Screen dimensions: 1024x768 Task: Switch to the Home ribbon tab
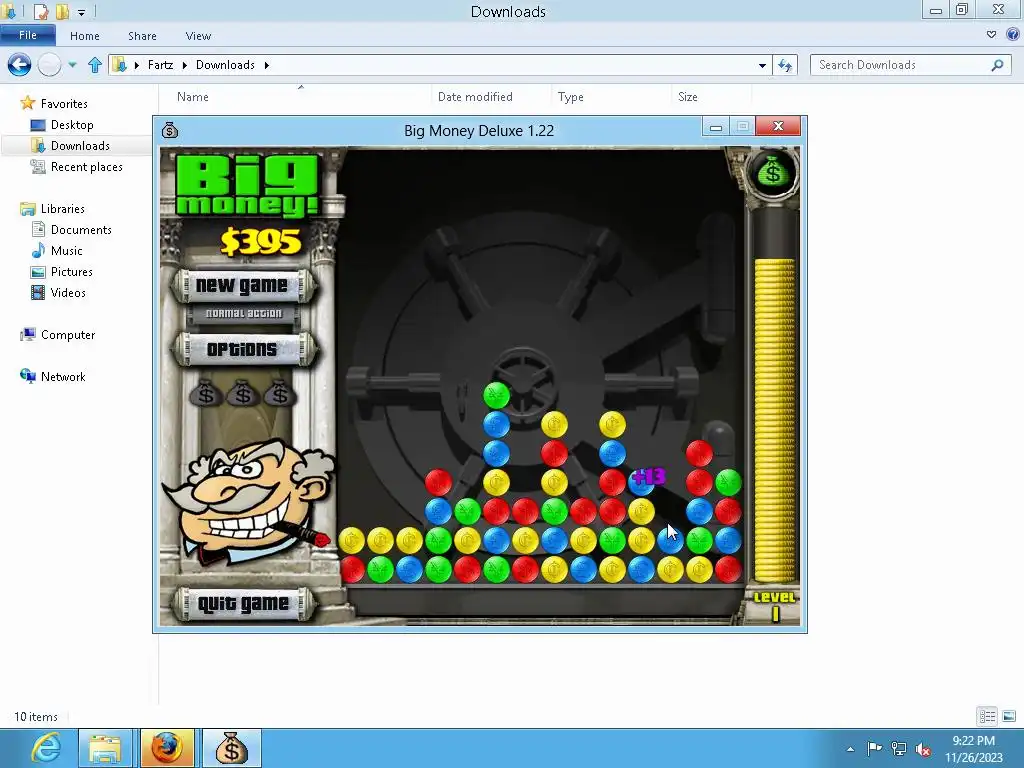coord(85,36)
